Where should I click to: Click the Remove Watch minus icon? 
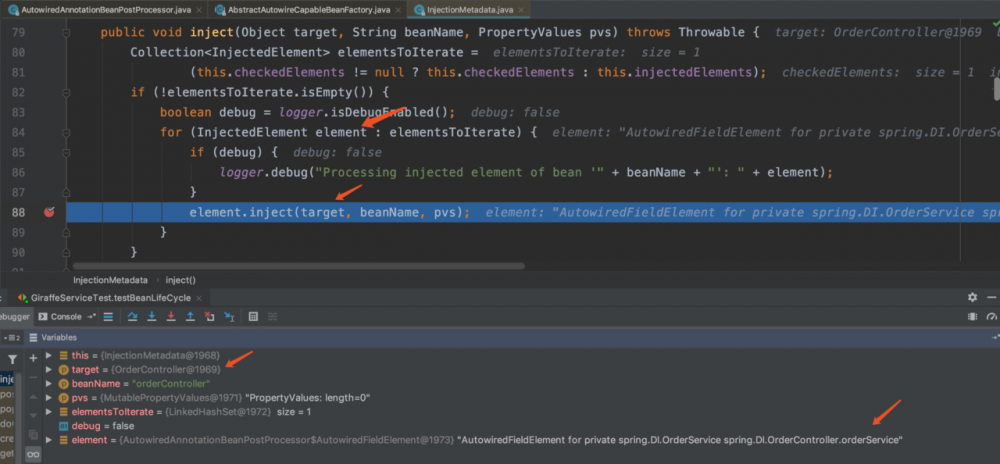coord(34,377)
